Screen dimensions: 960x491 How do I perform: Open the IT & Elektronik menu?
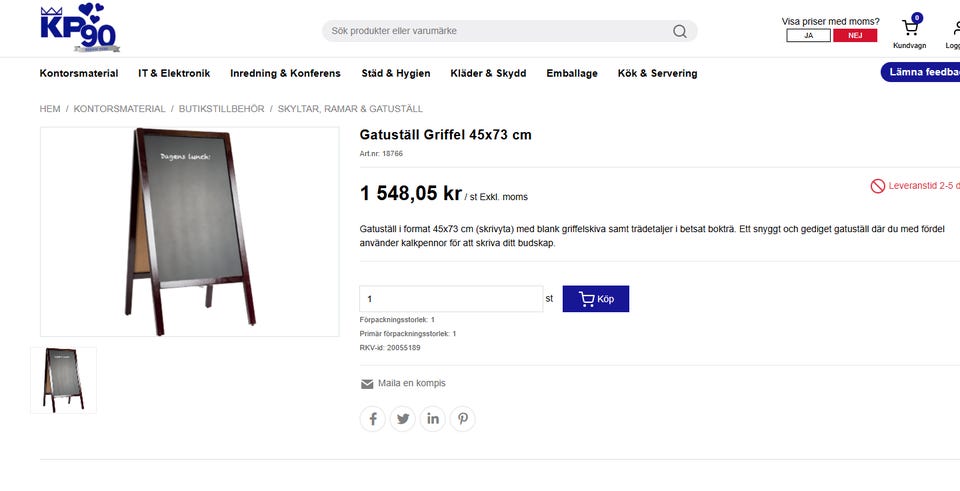point(174,73)
